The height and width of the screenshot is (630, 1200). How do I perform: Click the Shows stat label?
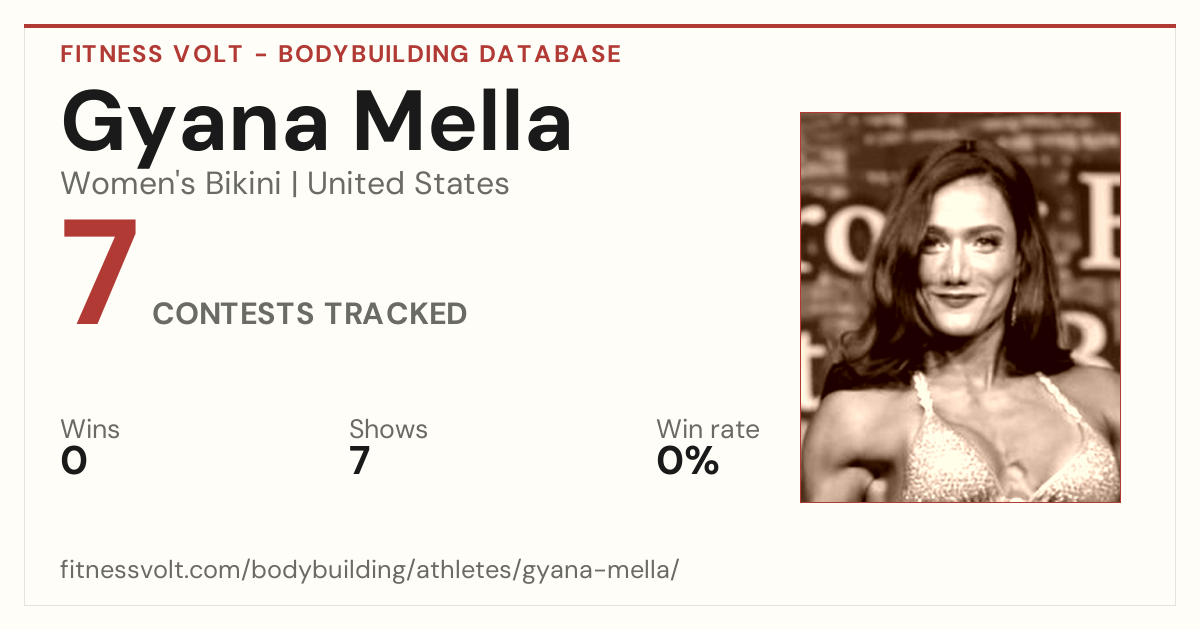pyautogui.click(x=388, y=430)
